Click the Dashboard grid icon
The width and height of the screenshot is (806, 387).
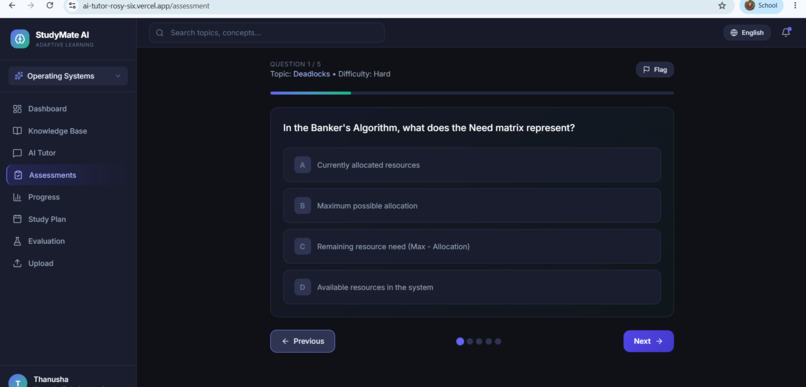coord(17,109)
